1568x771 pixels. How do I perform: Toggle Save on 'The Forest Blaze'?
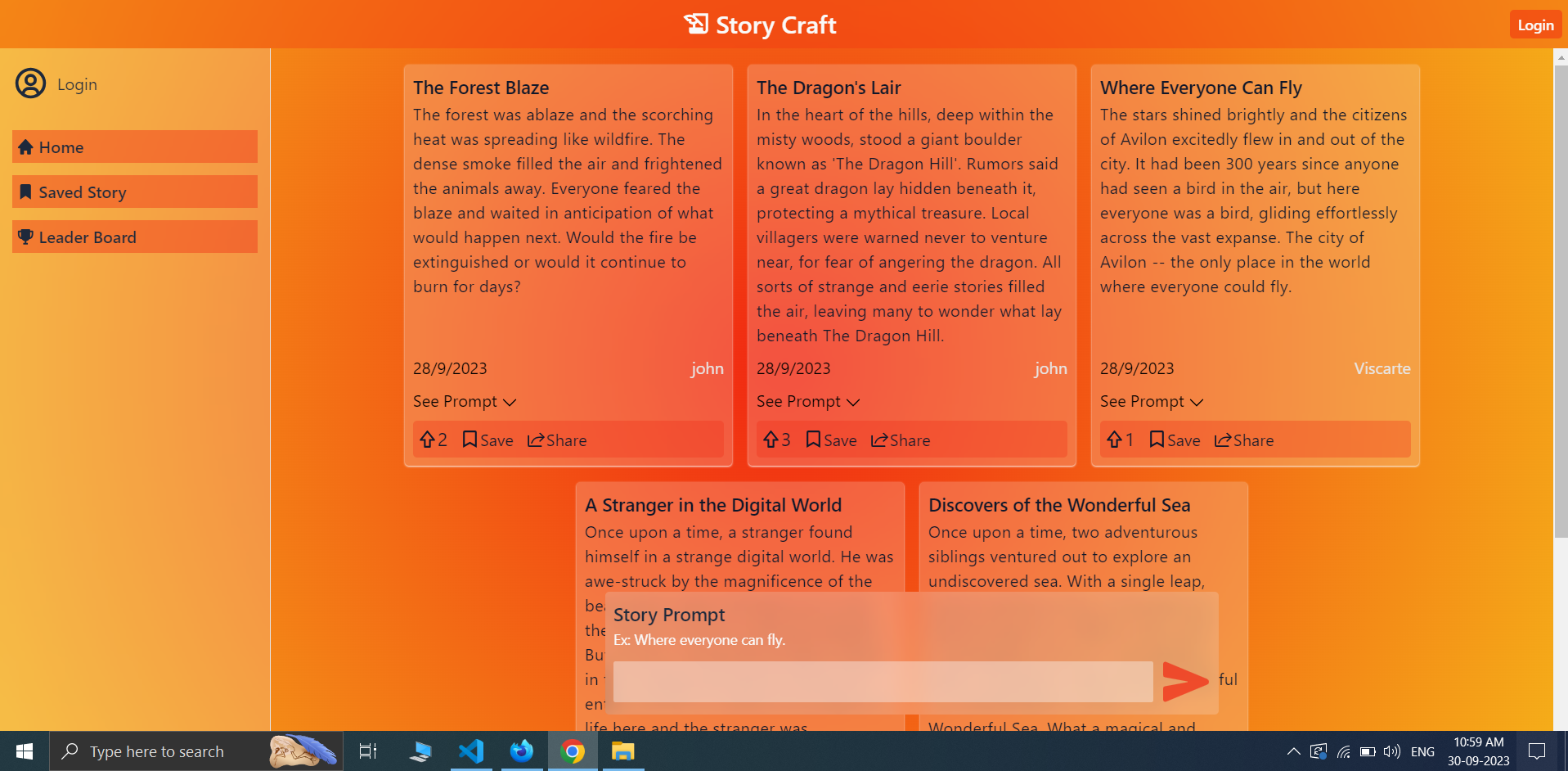[x=487, y=440]
